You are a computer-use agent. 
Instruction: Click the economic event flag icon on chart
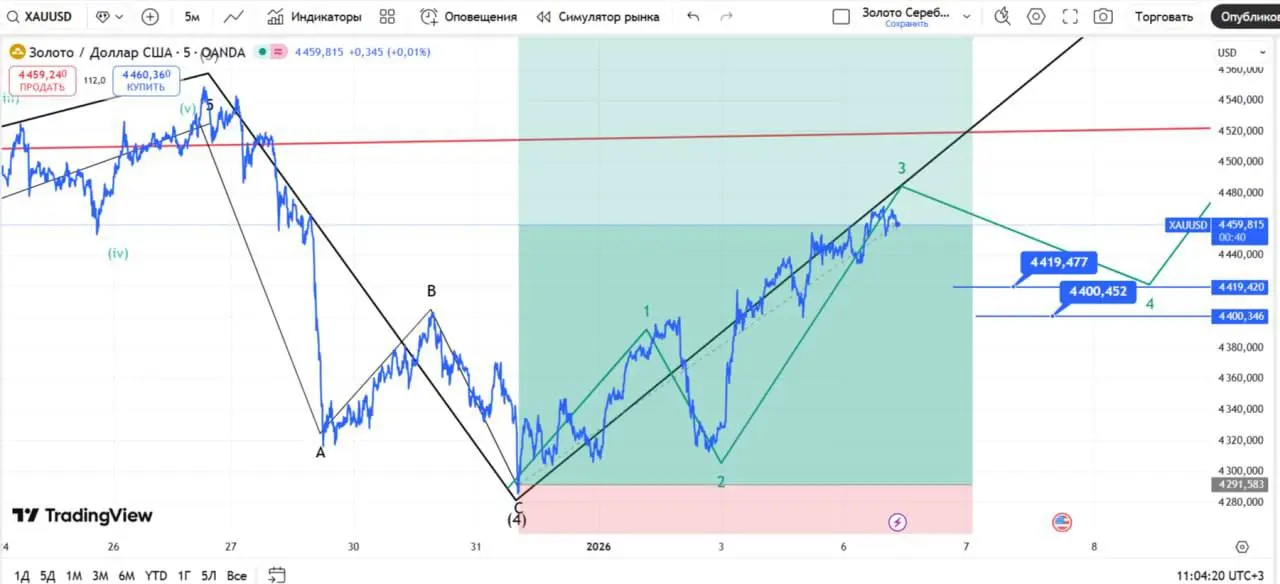coord(1061,522)
